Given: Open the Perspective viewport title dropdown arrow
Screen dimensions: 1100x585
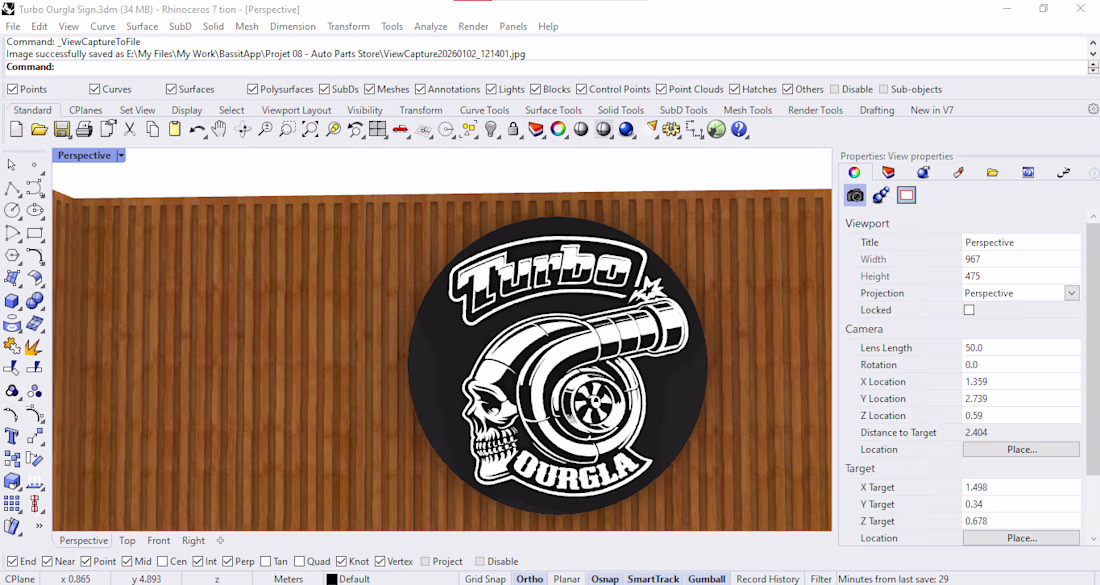Looking at the screenshot, I should click(121, 156).
